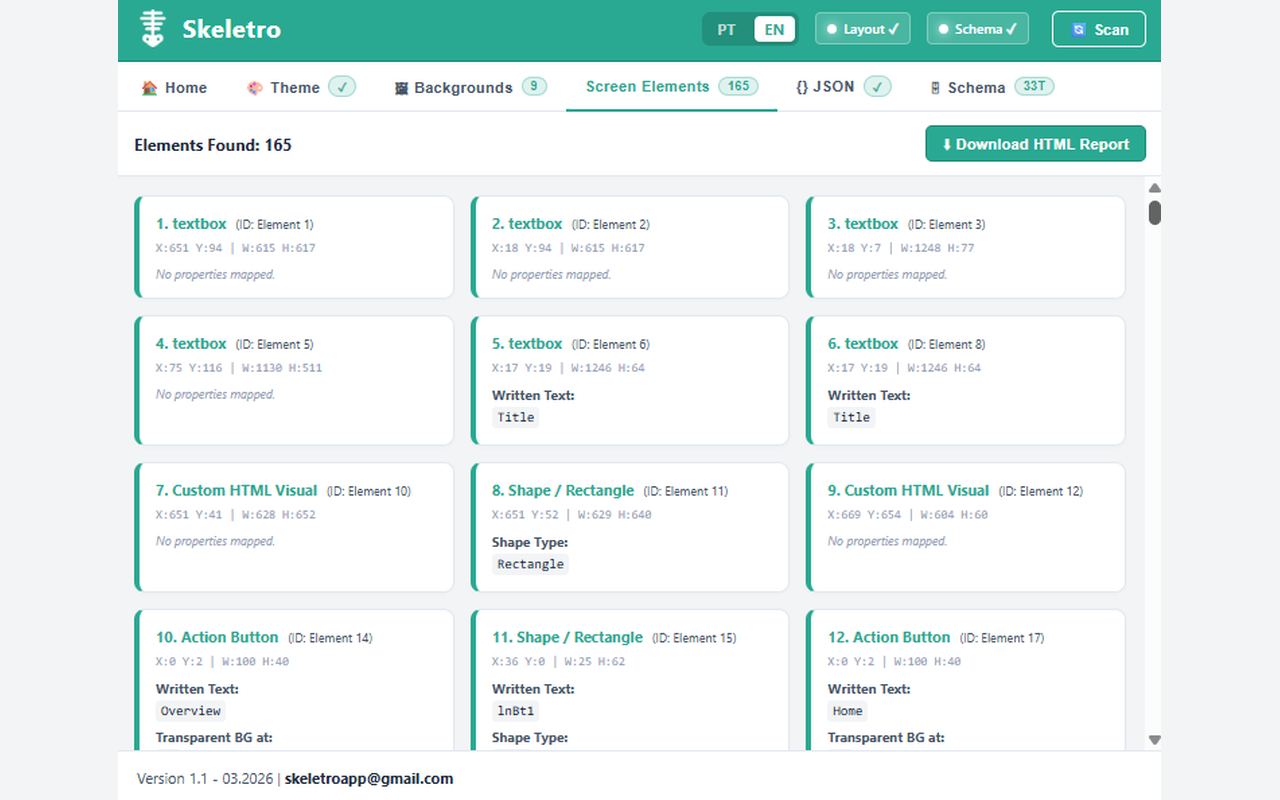Select card 1. textbox Element 1
The width and height of the screenshot is (1280, 800).
(294, 247)
